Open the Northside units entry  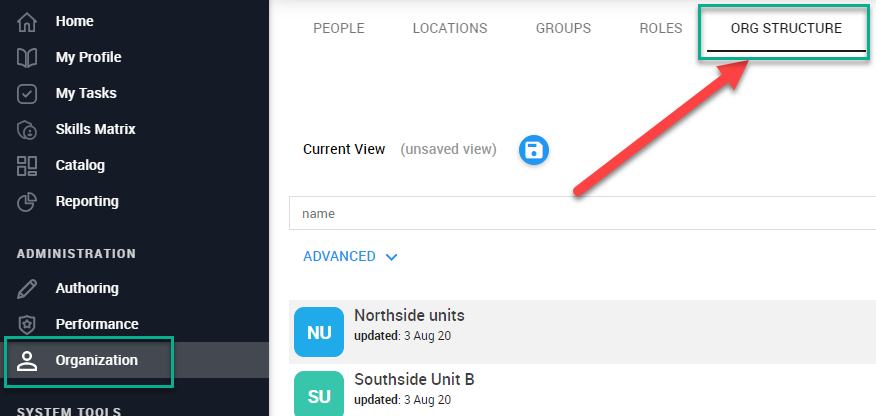click(x=582, y=332)
